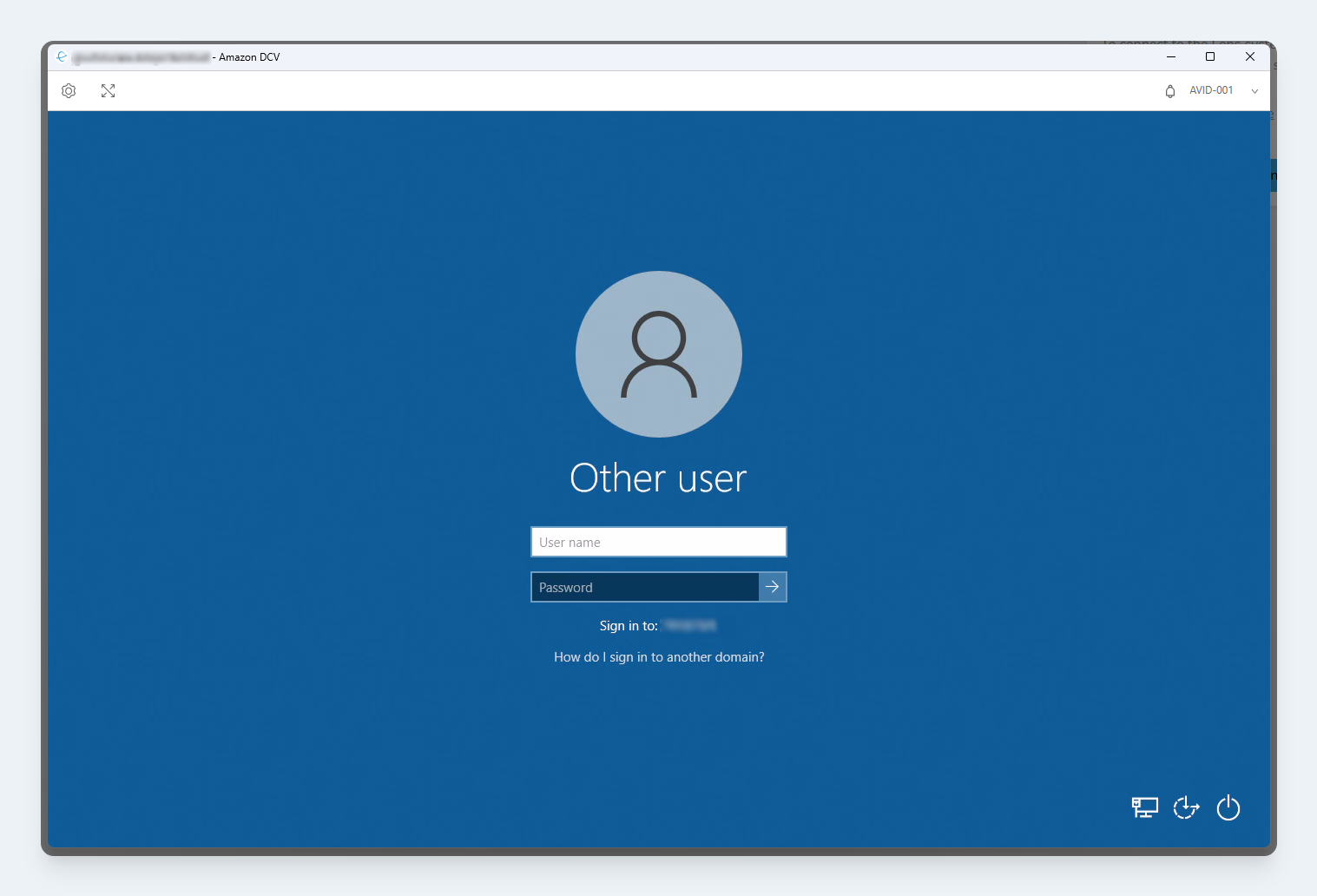Open the network connection icon on the login screen
The image size is (1317, 896).
(x=1144, y=807)
